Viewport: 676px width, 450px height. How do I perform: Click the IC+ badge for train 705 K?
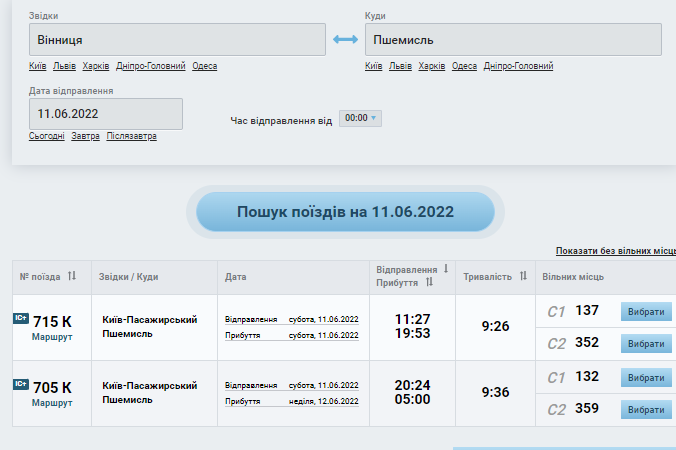[21, 384]
